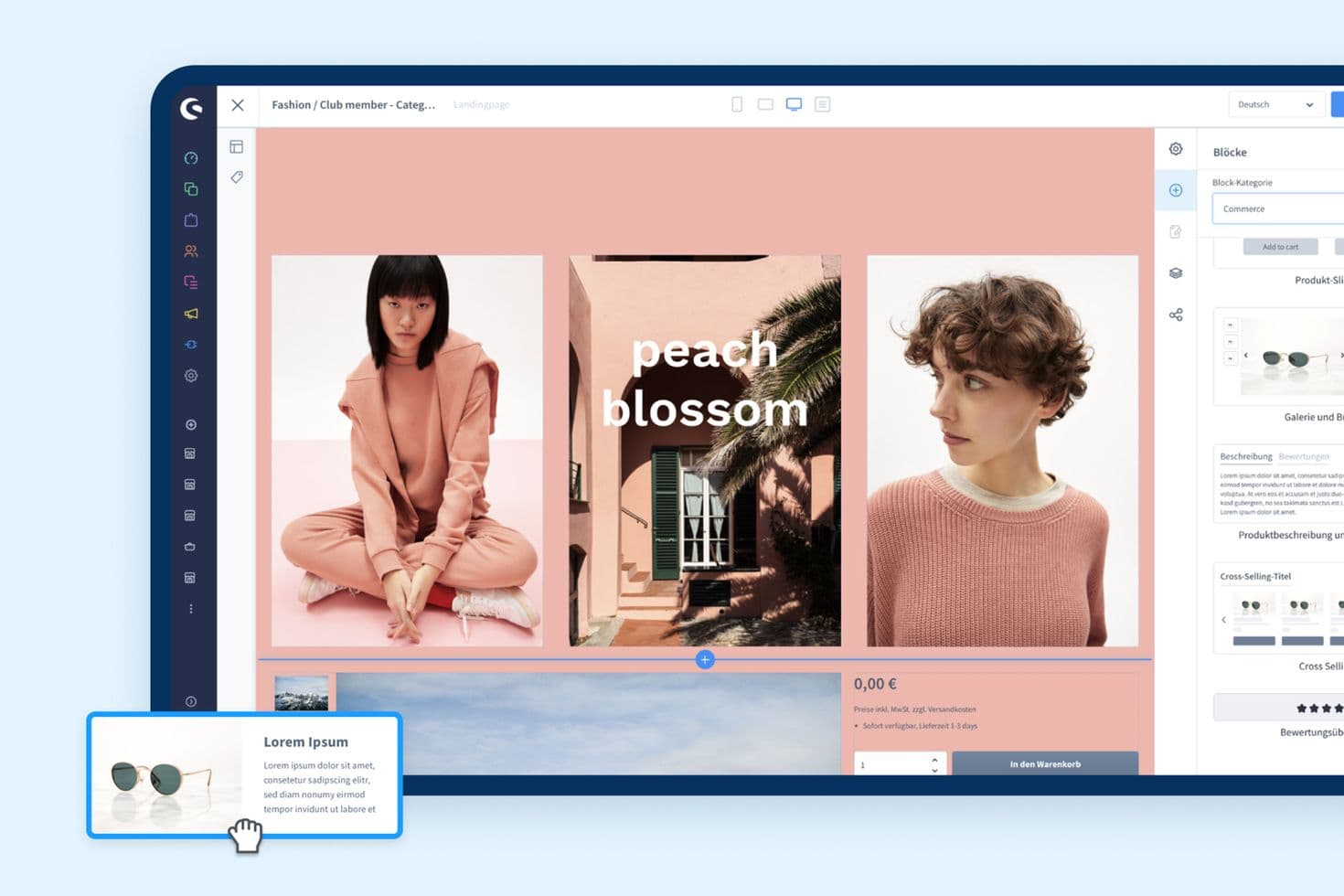The height and width of the screenshot is (896, 1344).
Task: Click the left chevron in Cross Selling preview
Action: pyautogui.click(x=1223, y=620)
